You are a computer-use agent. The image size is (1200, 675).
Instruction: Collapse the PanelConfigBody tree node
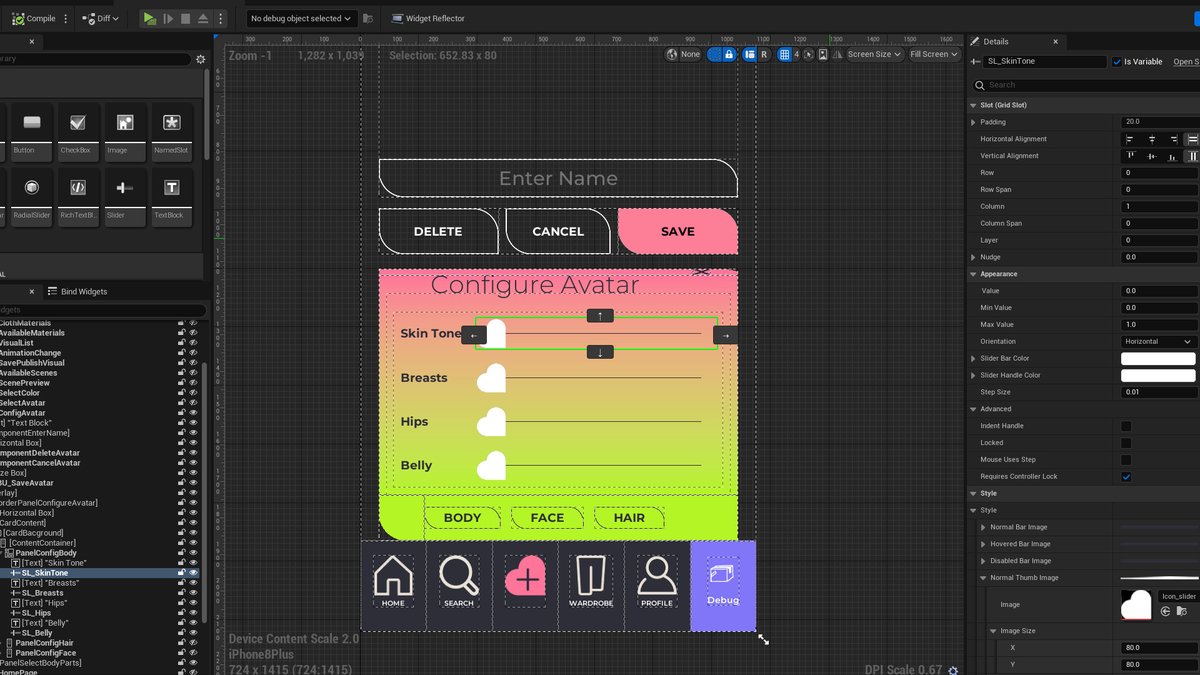[0, 553]
